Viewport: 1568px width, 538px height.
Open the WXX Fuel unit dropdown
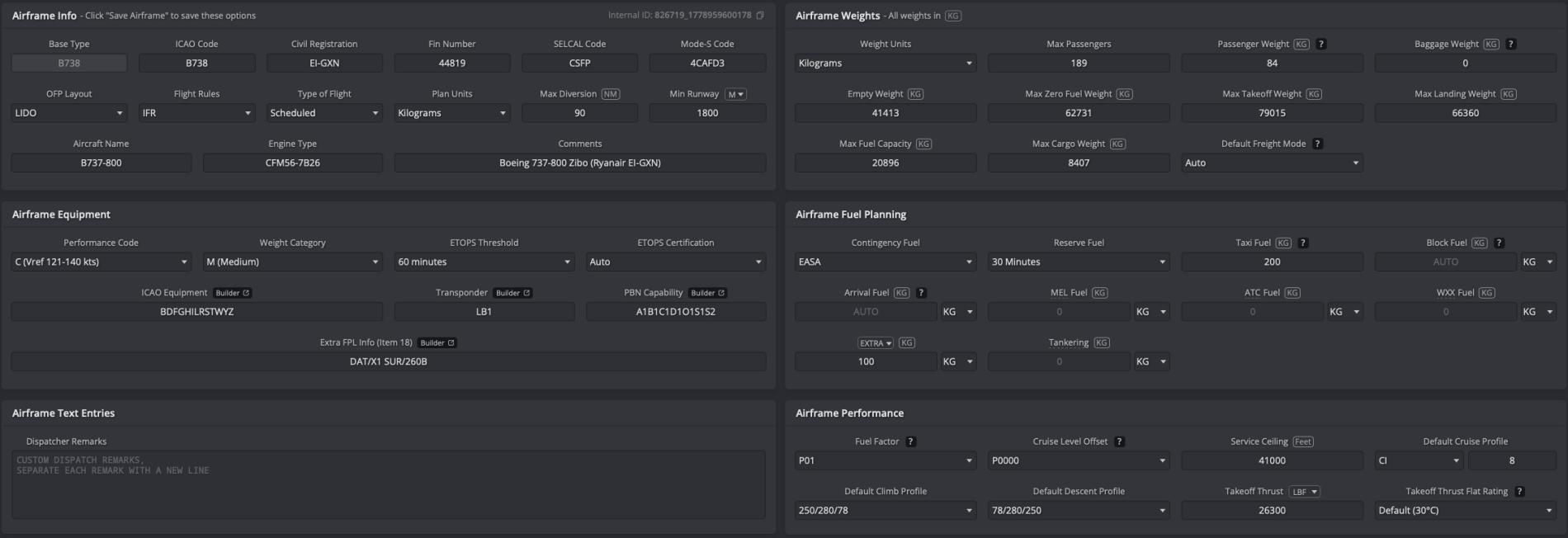click(1538, 312)
